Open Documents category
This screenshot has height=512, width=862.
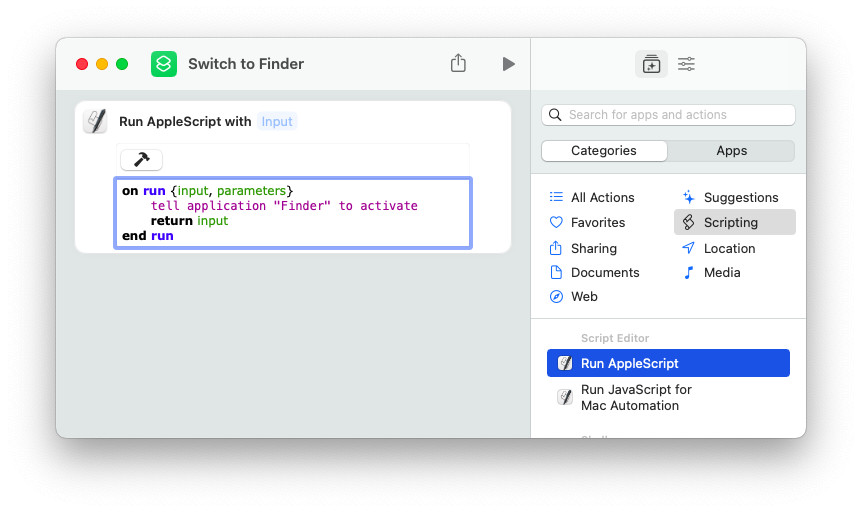(605, 273)
